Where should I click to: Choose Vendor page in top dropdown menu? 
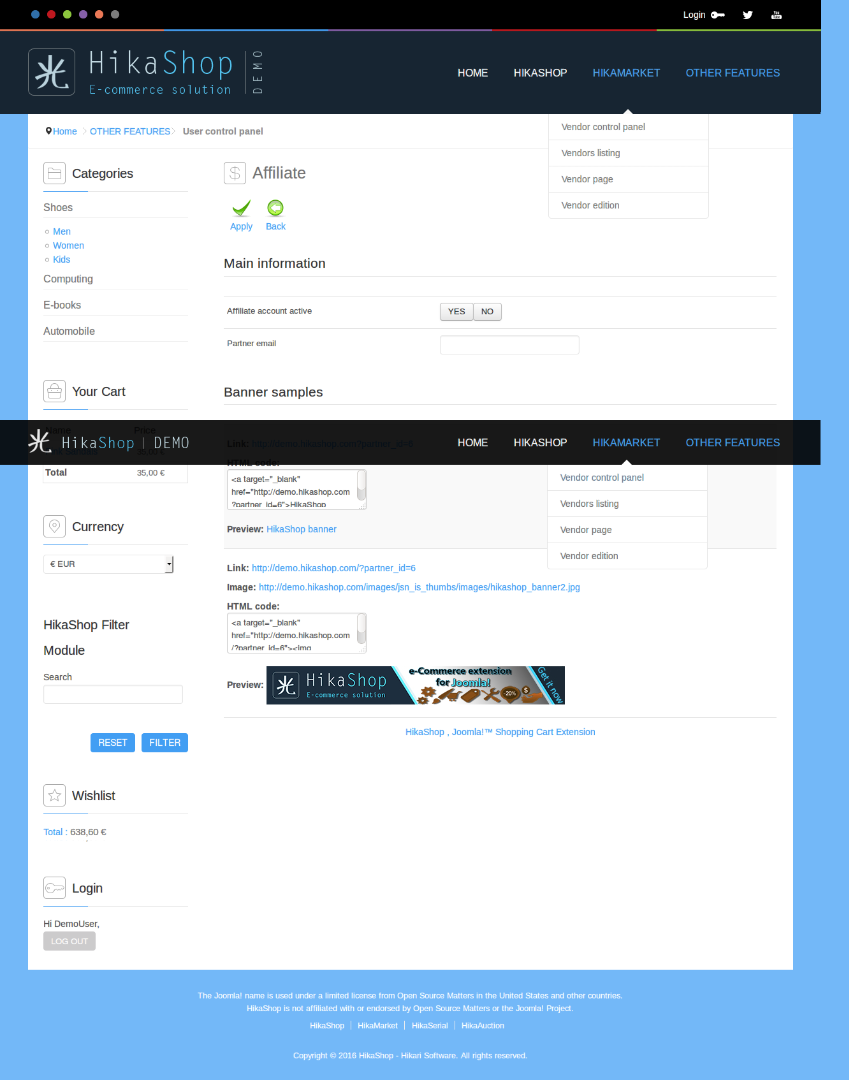point(628,179)
